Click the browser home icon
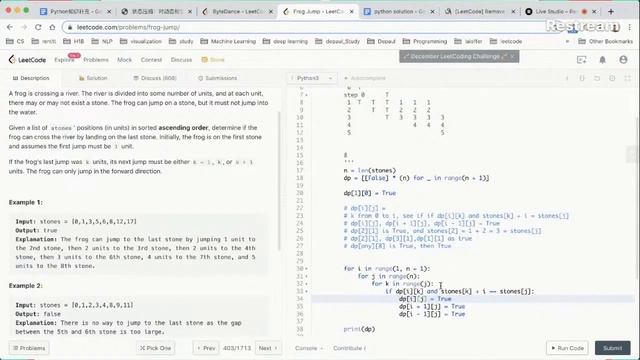This screenshot has width=640, height=360. (52, 27)
